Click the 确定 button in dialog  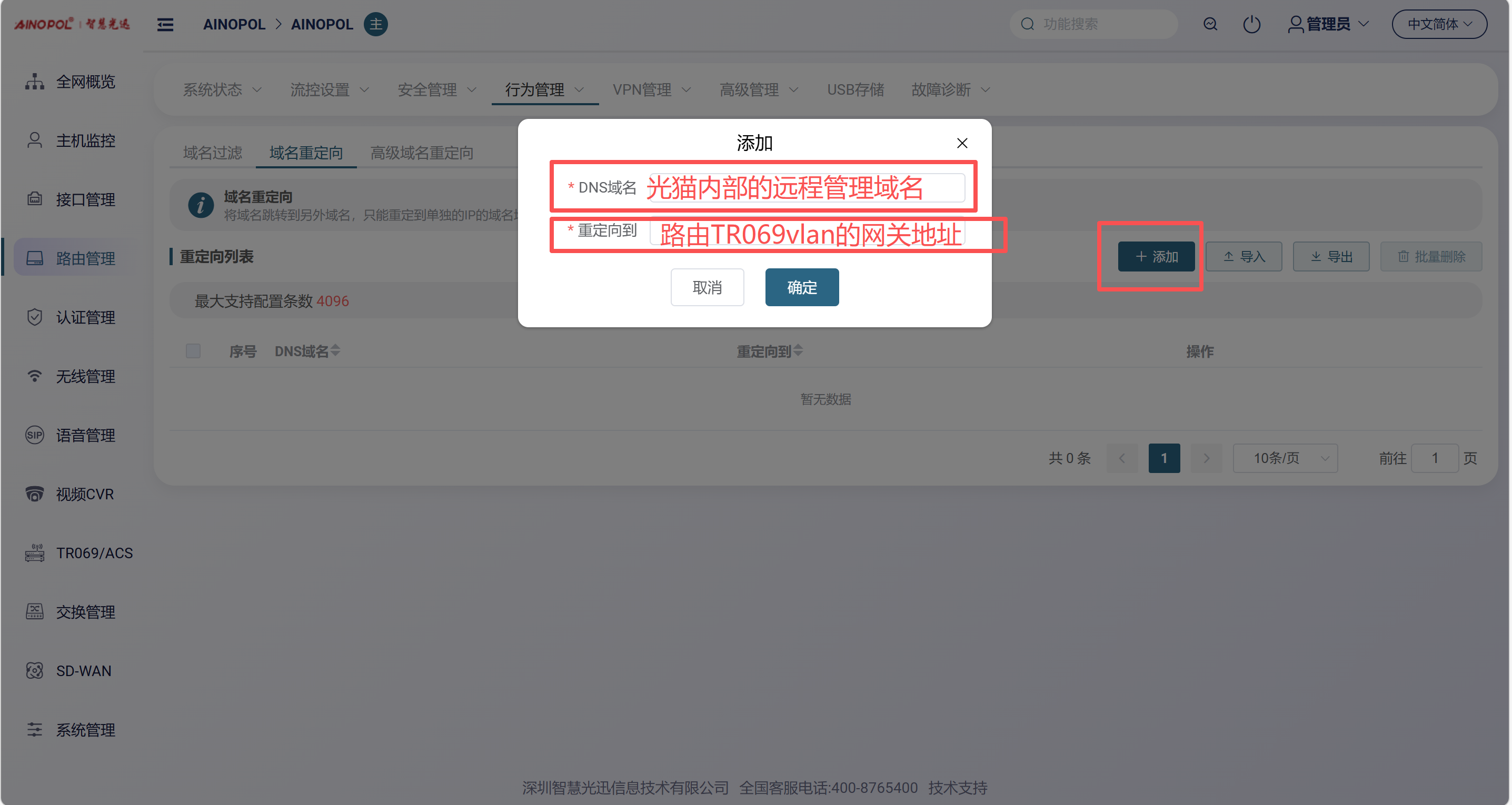(802, 287)
